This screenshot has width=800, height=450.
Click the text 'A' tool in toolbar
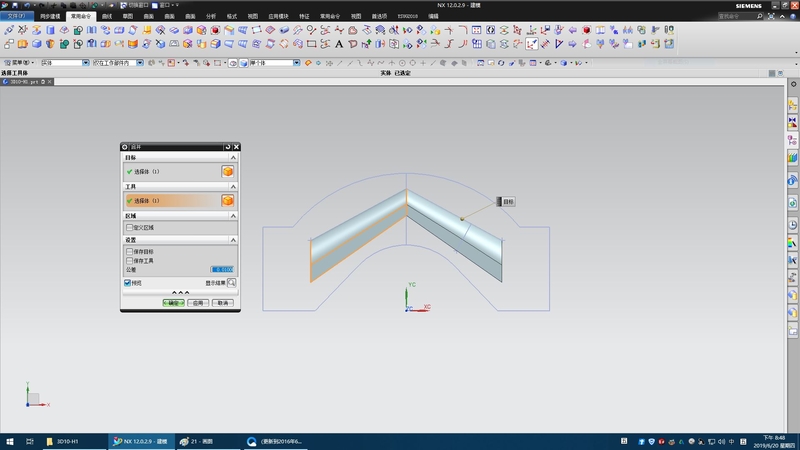coord(339,44)
